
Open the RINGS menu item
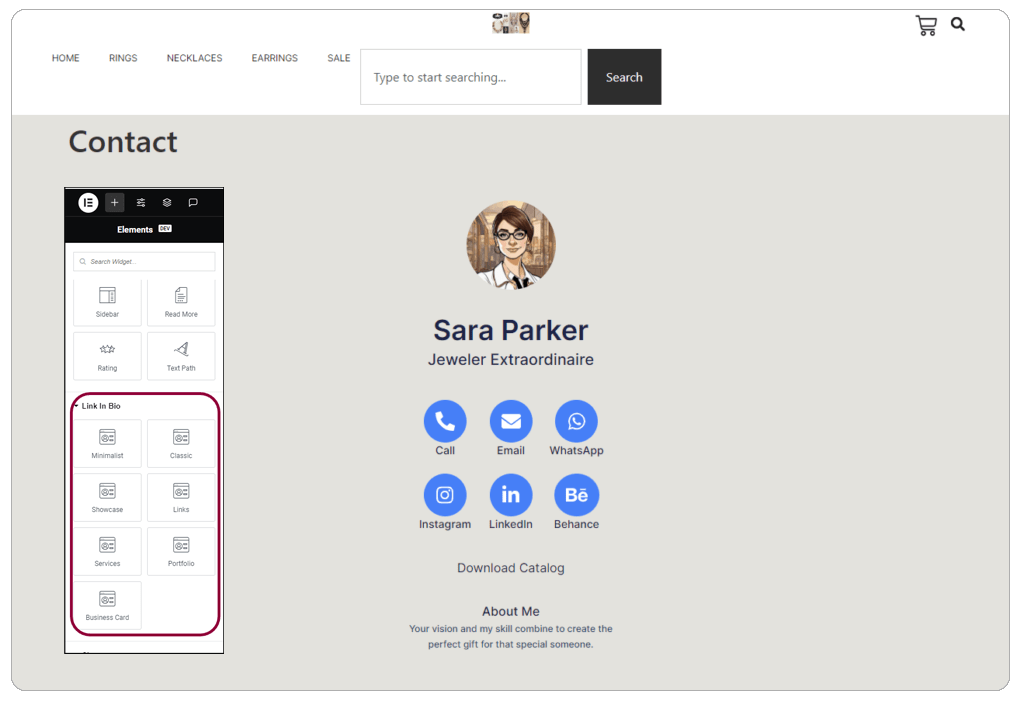pyautogui.click(x=123, y=58)
